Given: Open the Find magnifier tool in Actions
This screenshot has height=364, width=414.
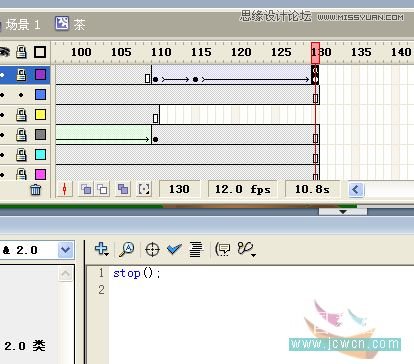Looking at the screenshot, I should click(127, 249).
